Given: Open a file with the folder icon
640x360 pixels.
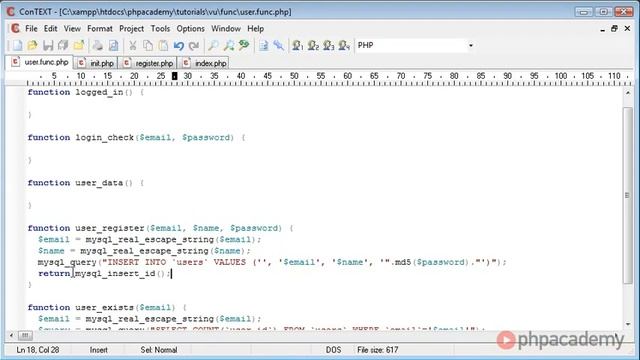Looking at the screenshot, I should [x=32, y=45].
